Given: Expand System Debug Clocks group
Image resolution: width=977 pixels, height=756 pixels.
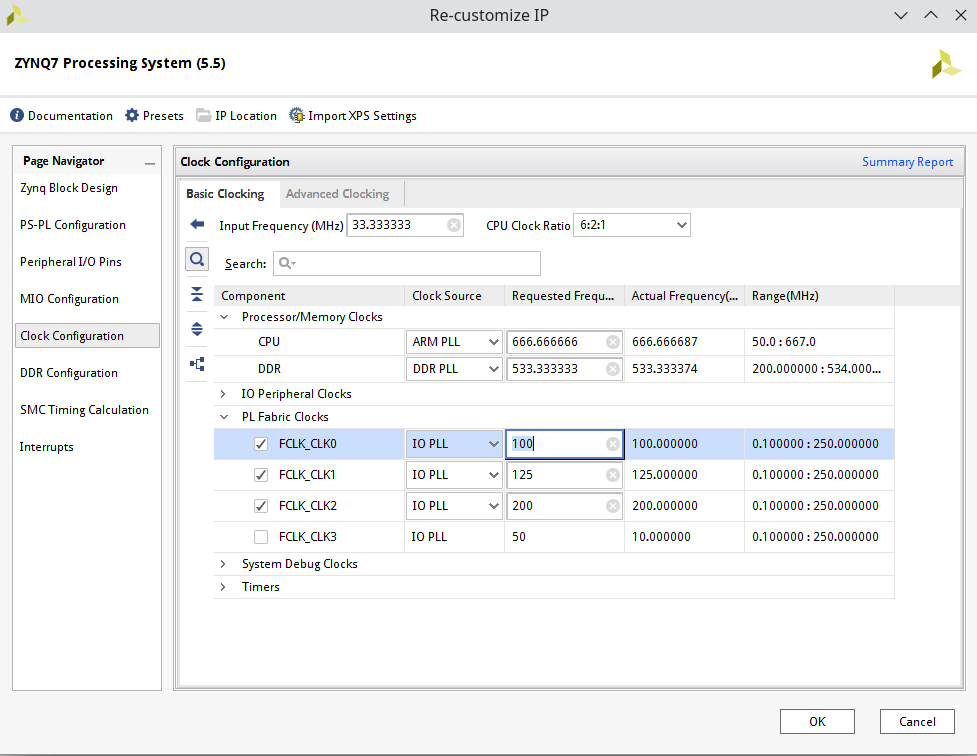Looking at the screenshot, I should (x=223, y=564).
